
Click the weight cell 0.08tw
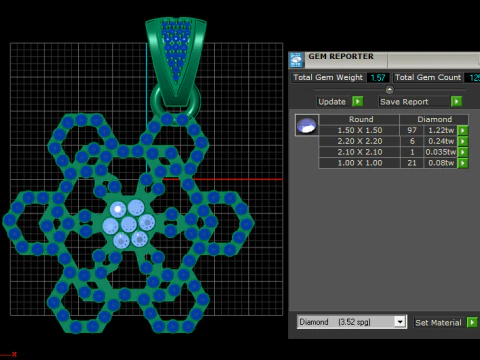pyautogui.click(x=441, y=163)
